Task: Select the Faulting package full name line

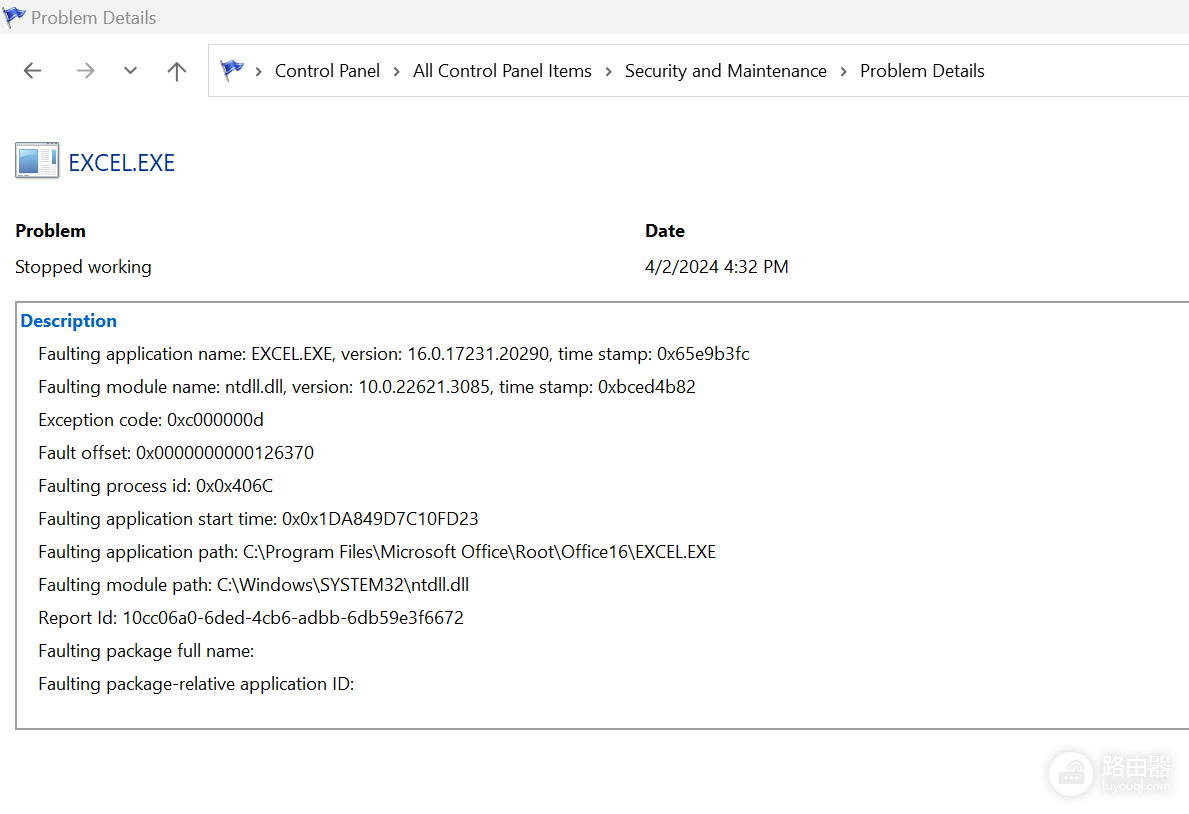Action: tap(146, 651)
